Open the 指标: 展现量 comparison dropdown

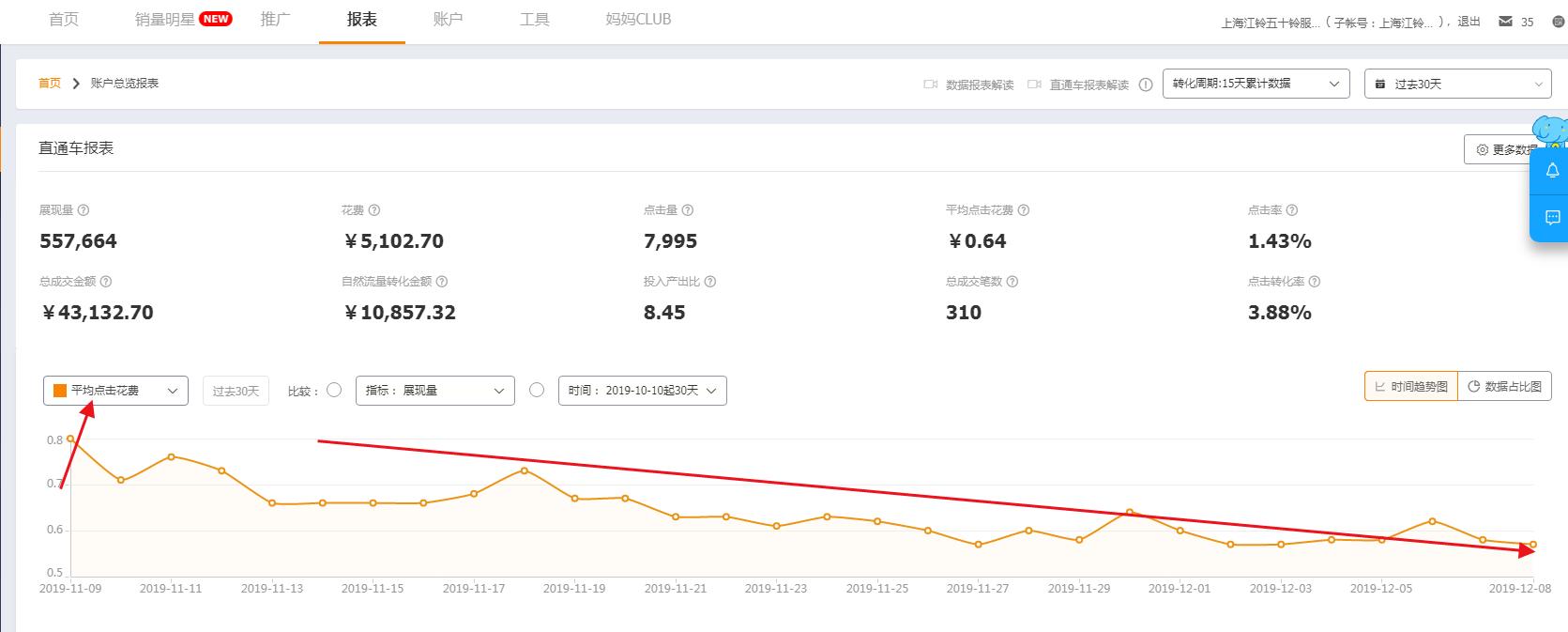(x=435, y=391)
